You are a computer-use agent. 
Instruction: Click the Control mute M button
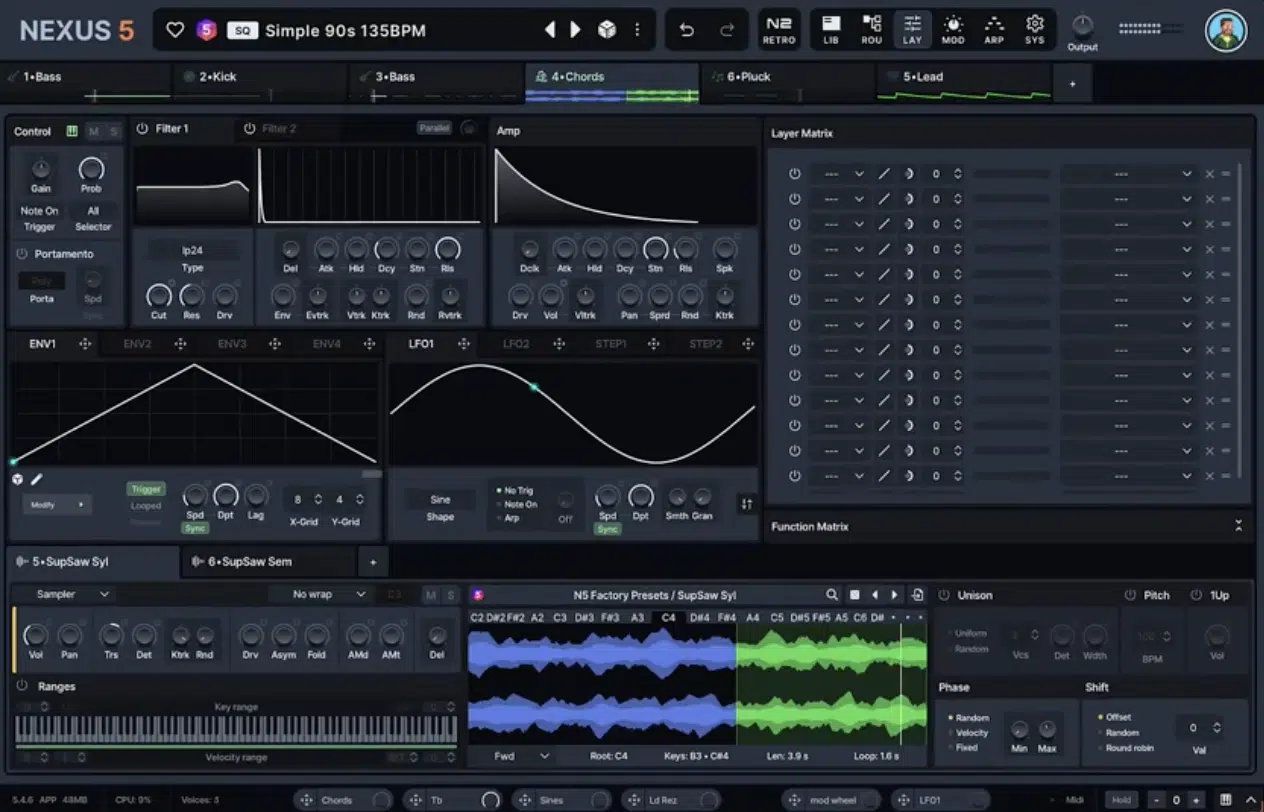coord(94,131)
